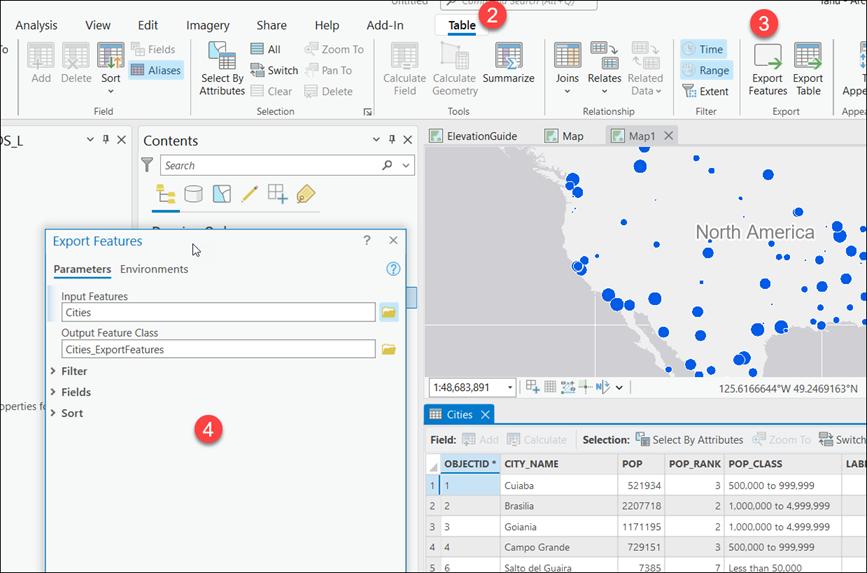The width and height of the screenshot is (867, 573).
Task: Expand the Filter section
Action: (74, 371)
